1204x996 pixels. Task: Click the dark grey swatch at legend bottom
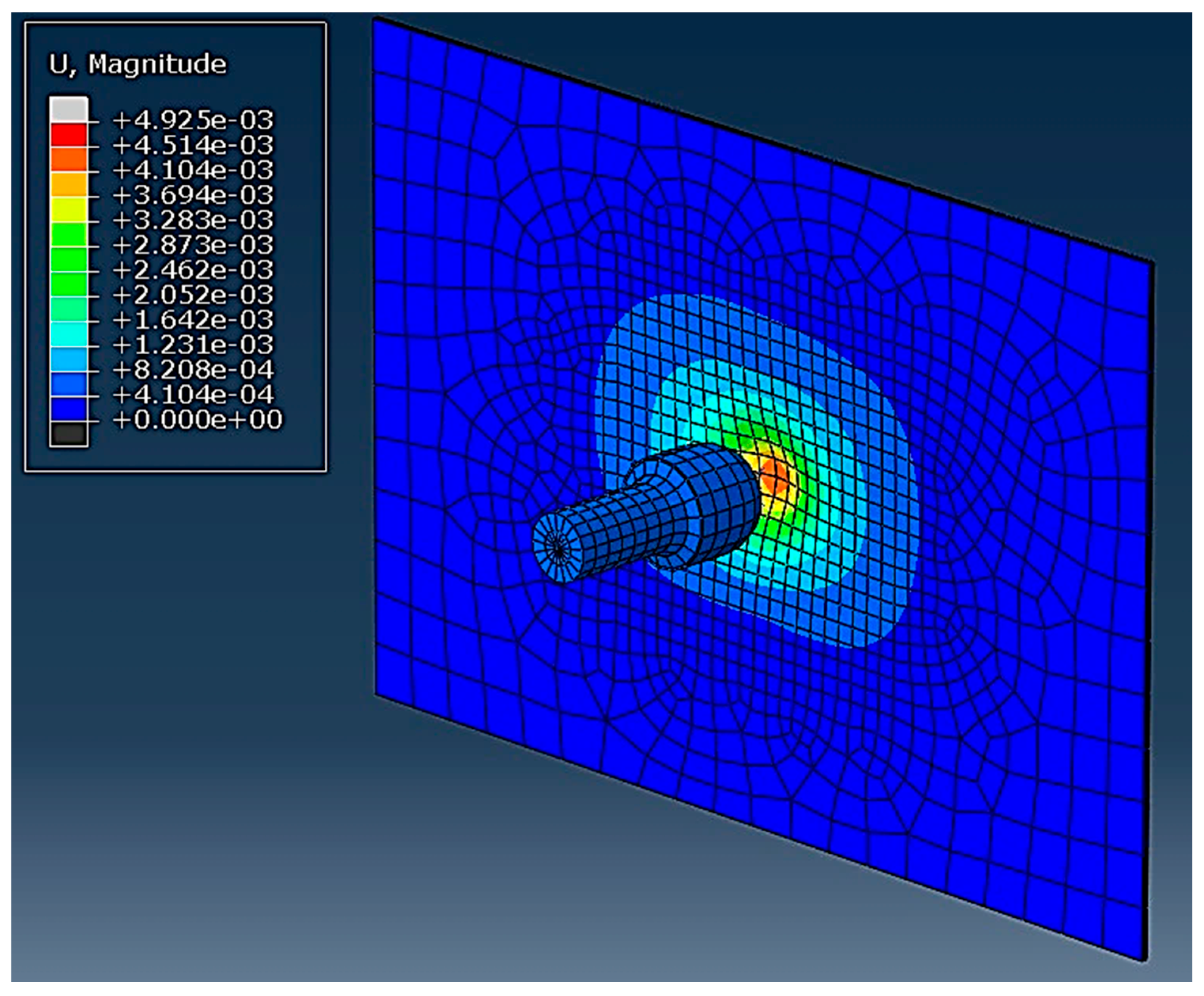tap(69, 434)
